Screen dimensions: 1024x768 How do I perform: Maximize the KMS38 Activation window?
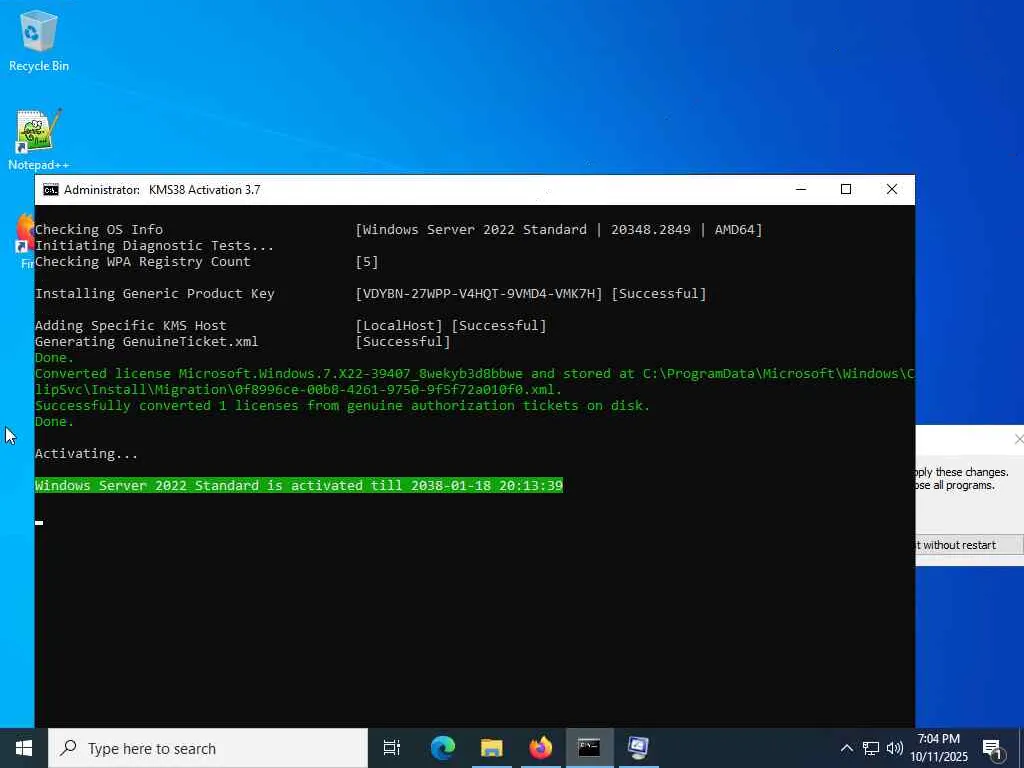846,189
